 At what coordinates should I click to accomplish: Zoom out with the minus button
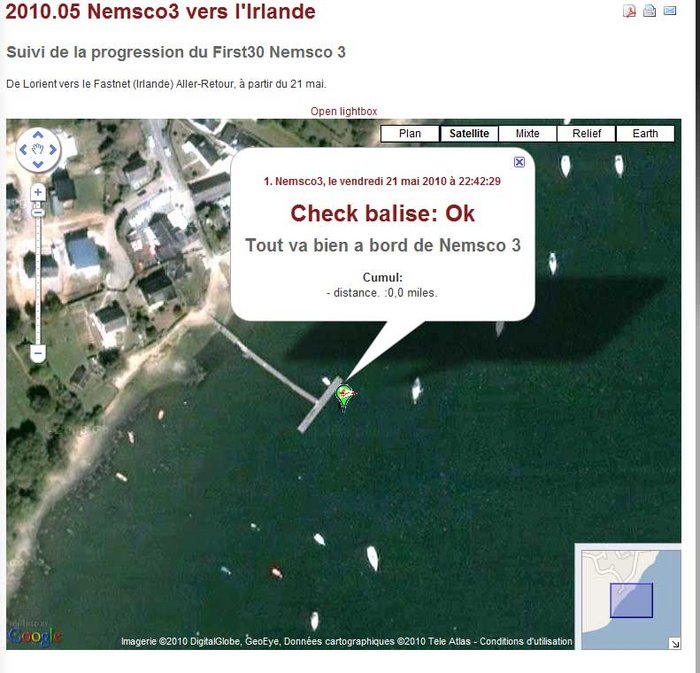(38, 353)
